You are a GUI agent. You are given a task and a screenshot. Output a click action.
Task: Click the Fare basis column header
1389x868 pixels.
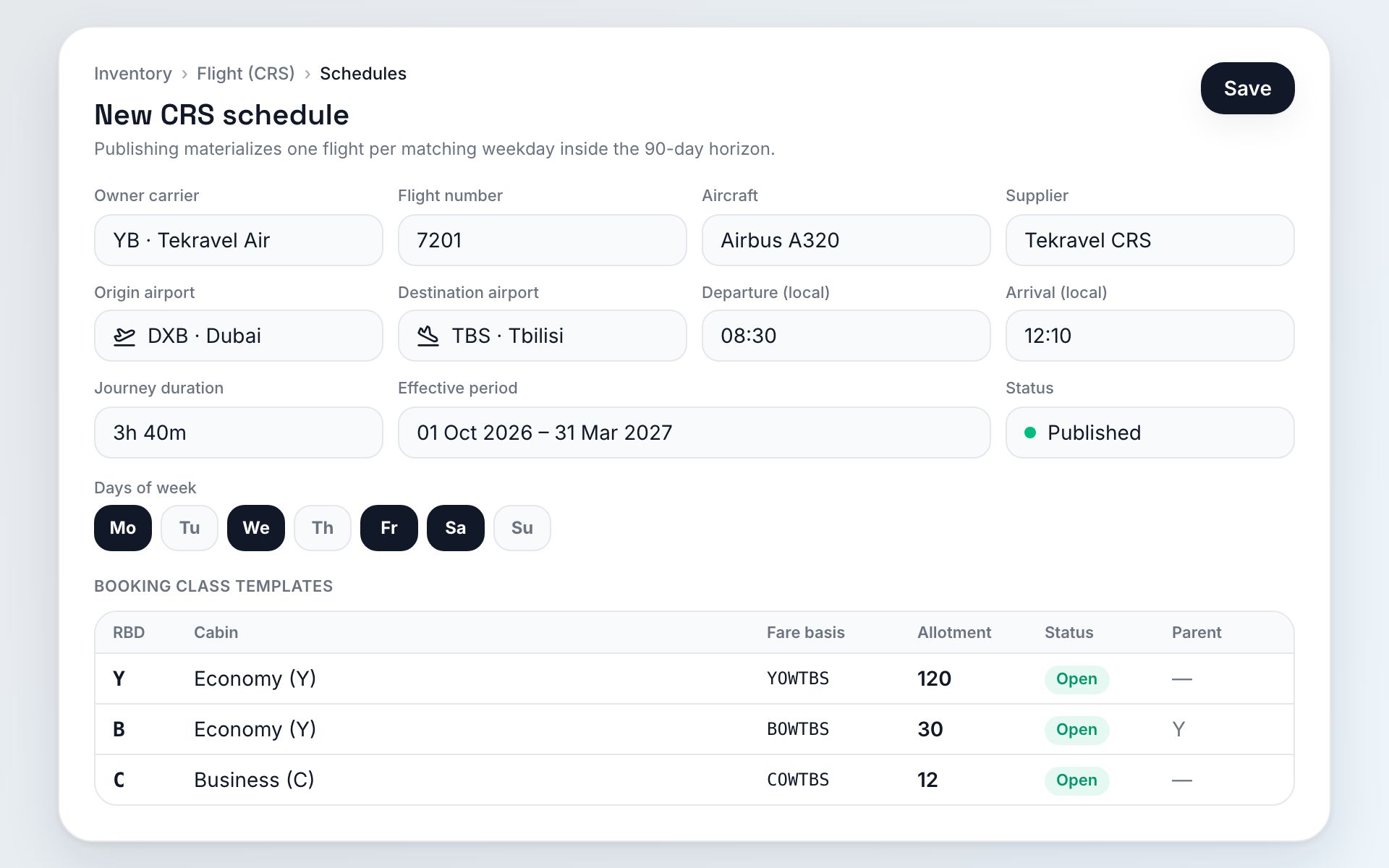point(806,632)
